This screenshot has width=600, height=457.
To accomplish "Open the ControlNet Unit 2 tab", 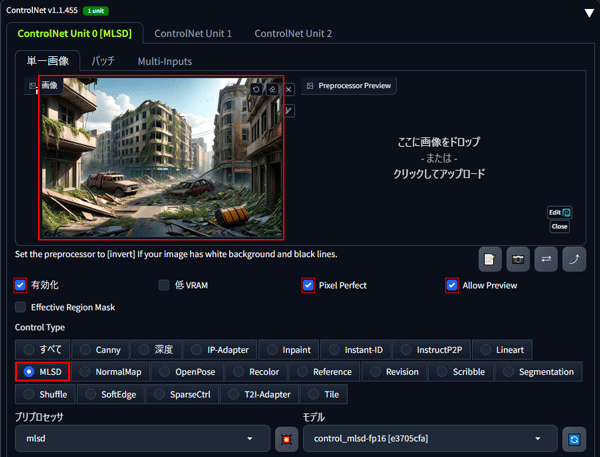I will (x=293, y=34).
